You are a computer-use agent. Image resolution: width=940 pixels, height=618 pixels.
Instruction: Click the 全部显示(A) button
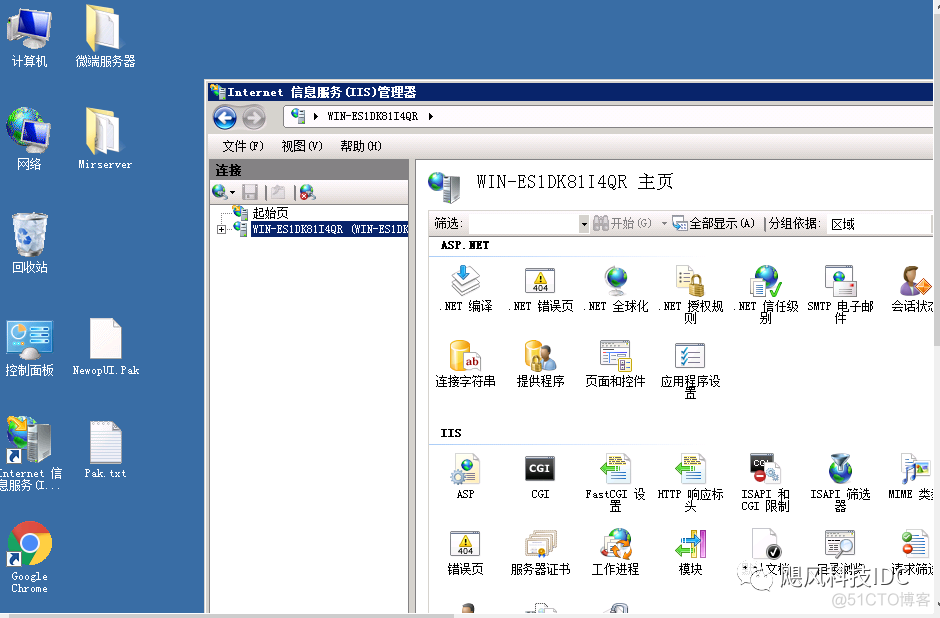pyautogui.click(x=715, y=224)
